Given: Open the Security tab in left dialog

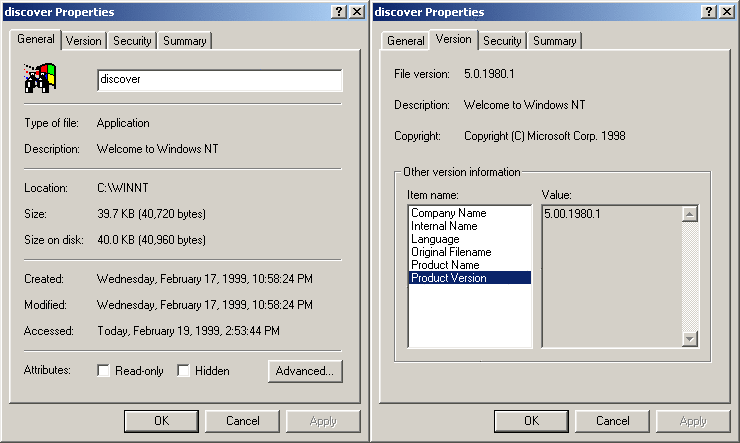Looking at the screenshot, I should [x=132, y=41].
